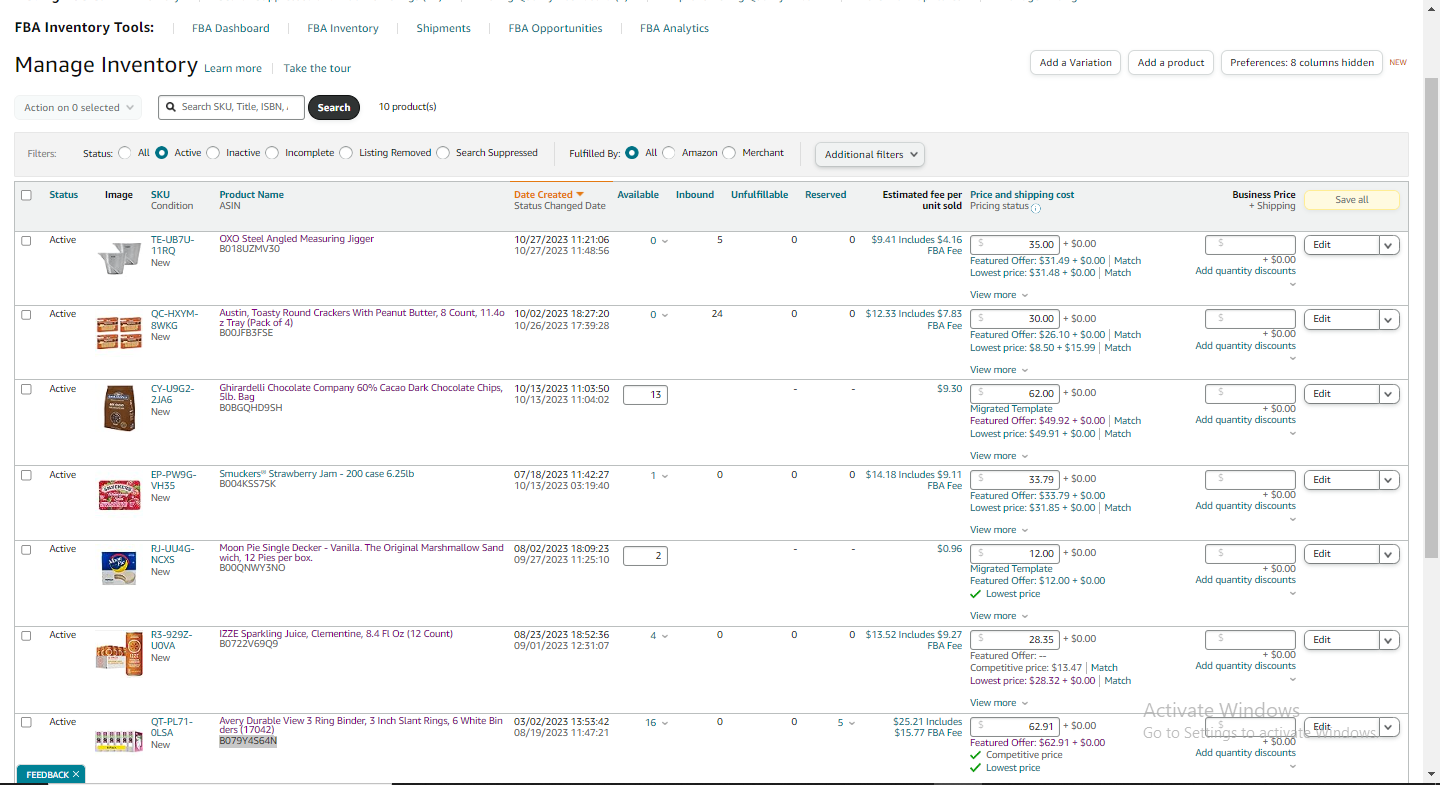Expand View more for IZZE Sparkling Juice pricing
This screenshot has width=1440, height=785.
(998, 703)
